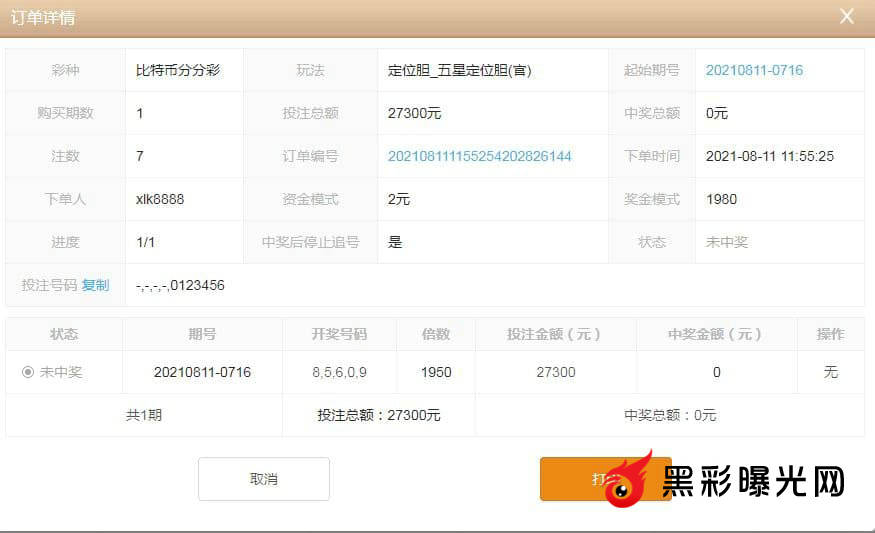The width and height of the screenshot is (875, 533).
Task: Open the 起始期号 link 20210811-0716
Action: coord(754,70)
